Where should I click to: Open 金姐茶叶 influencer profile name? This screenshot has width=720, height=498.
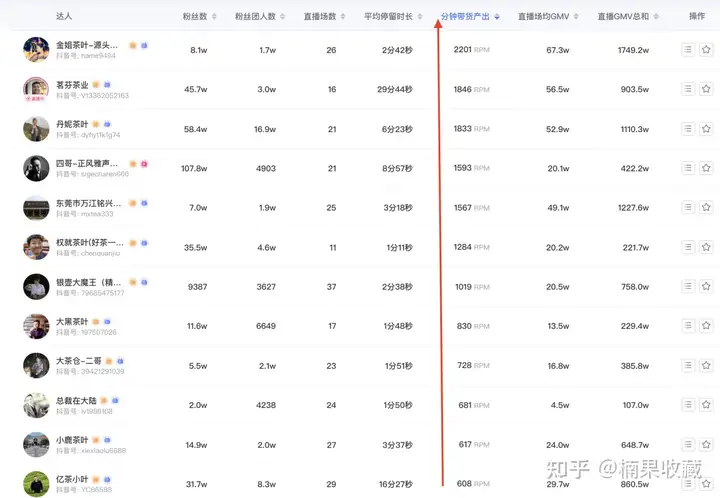pos(87,45)
